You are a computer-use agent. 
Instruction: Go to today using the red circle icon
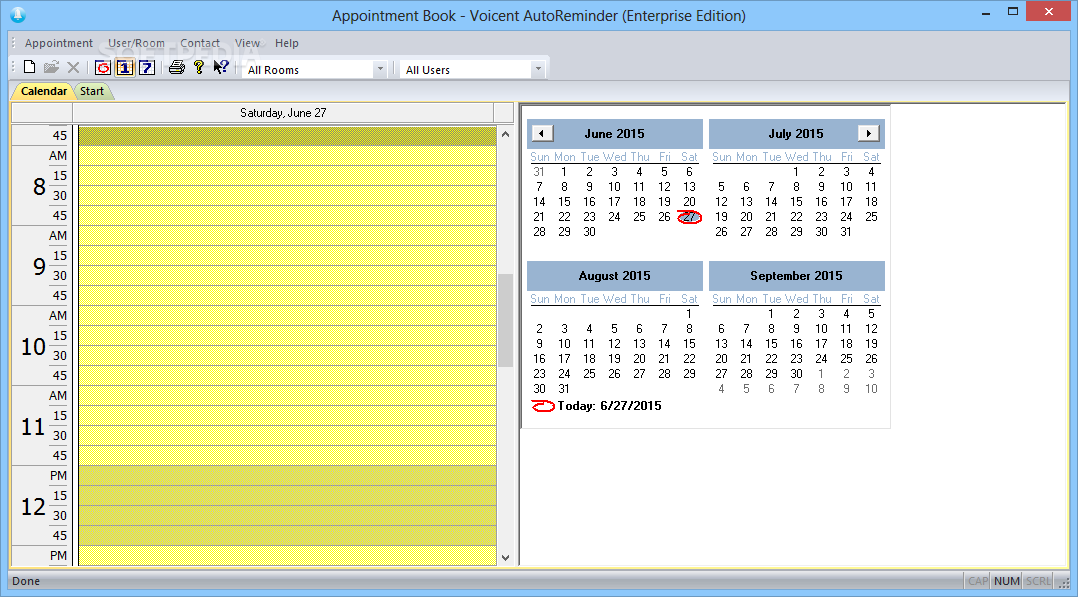point(102,67)
